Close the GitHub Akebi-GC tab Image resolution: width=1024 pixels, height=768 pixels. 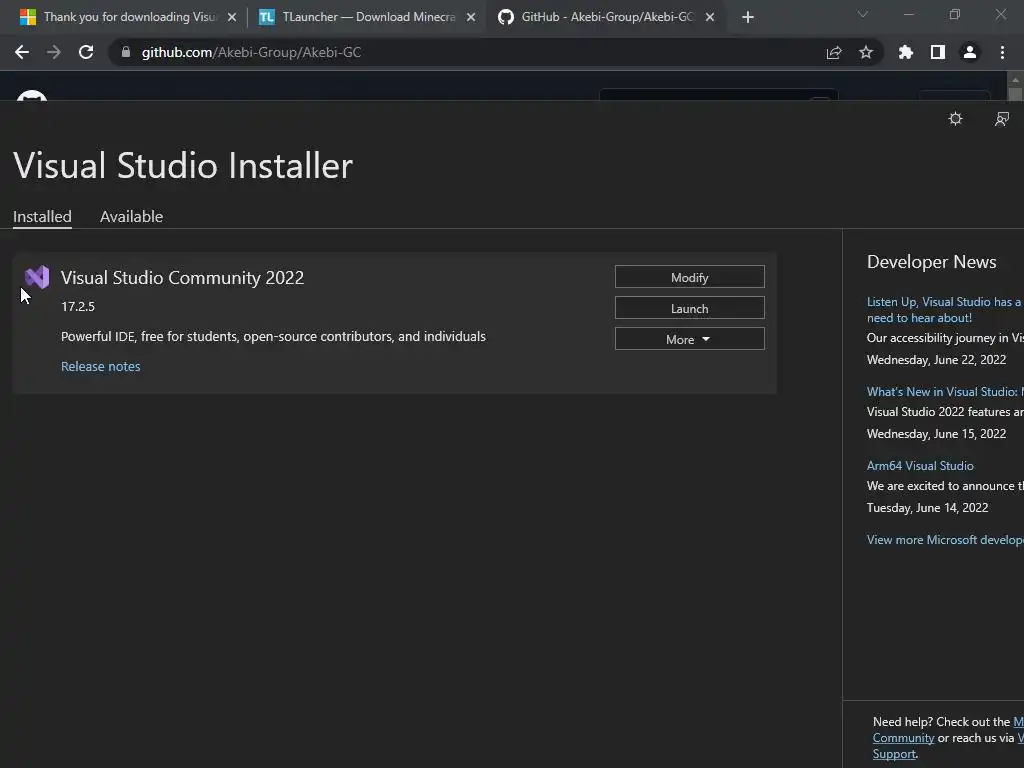point(710,17)
